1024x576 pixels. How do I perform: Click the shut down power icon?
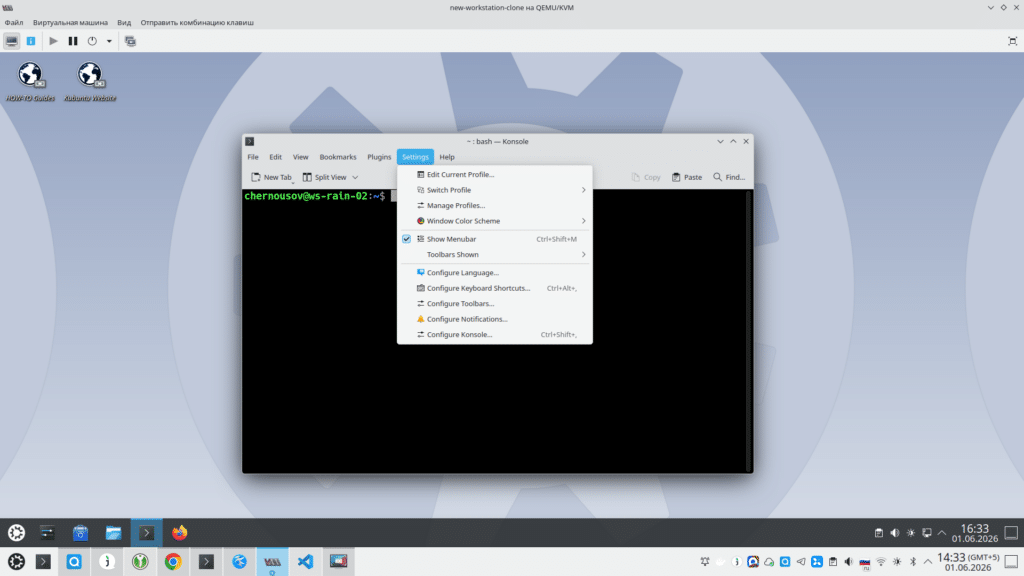92,41
